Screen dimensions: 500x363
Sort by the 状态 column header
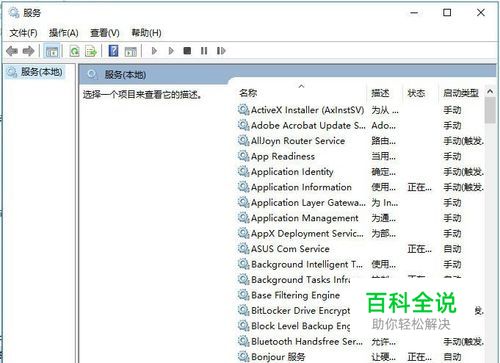416,93
